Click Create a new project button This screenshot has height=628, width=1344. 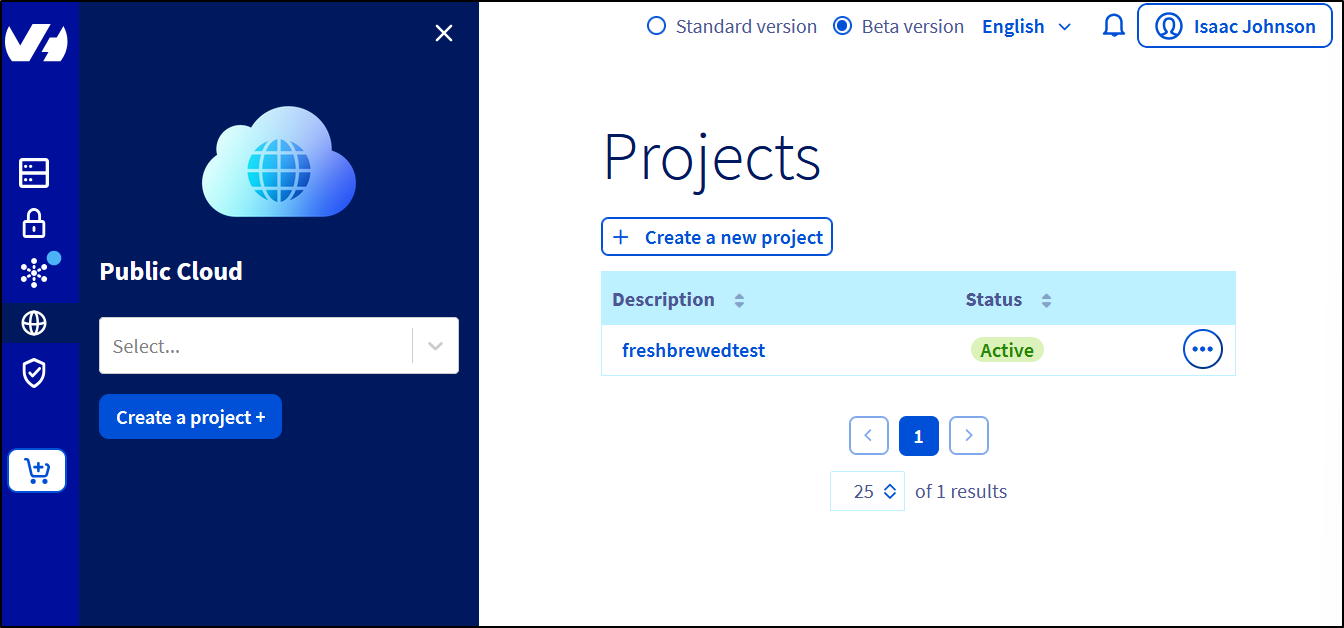[x=716, y=237]
